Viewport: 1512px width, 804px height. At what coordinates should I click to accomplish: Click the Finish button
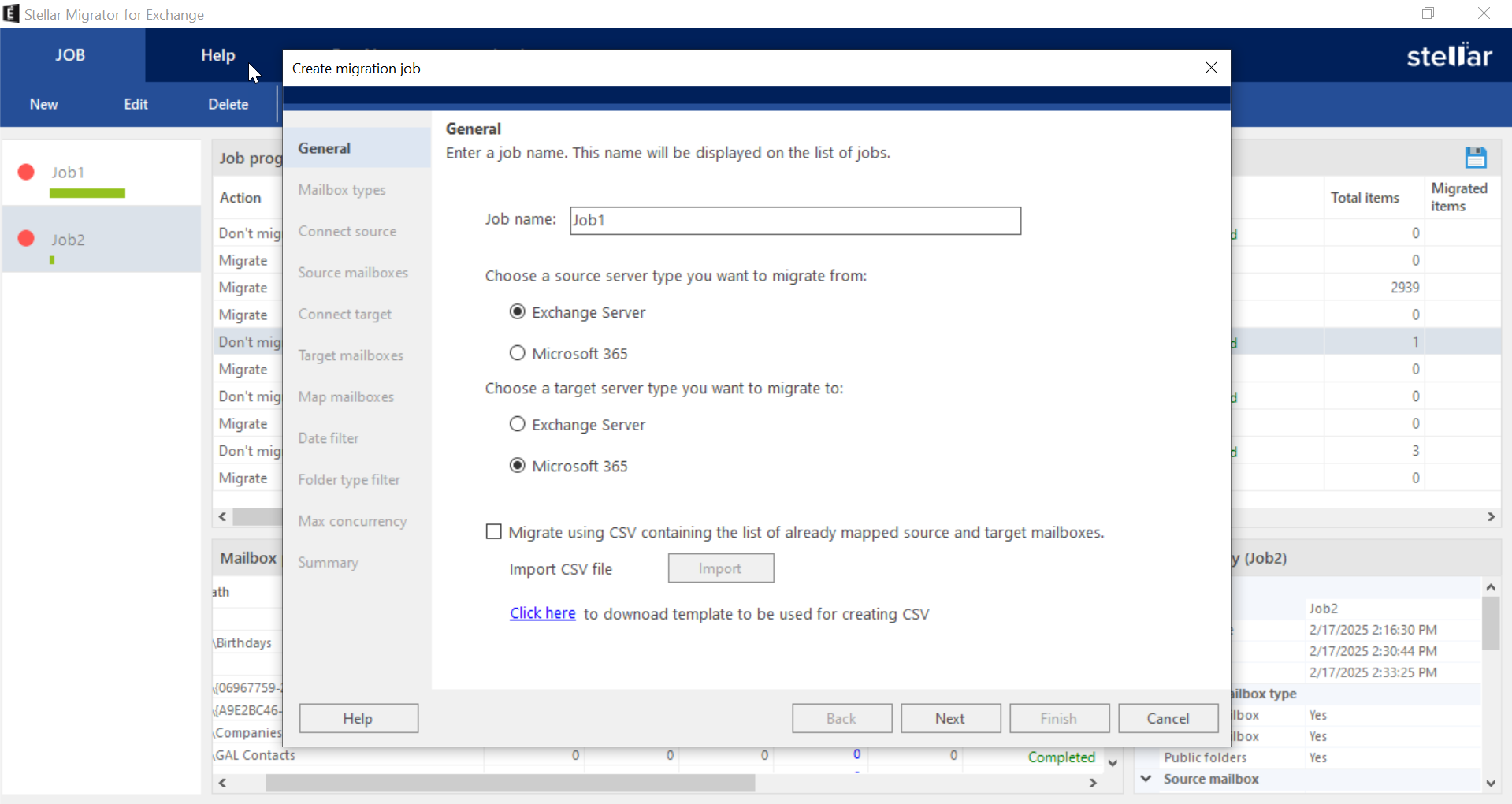pos(1060,718)
